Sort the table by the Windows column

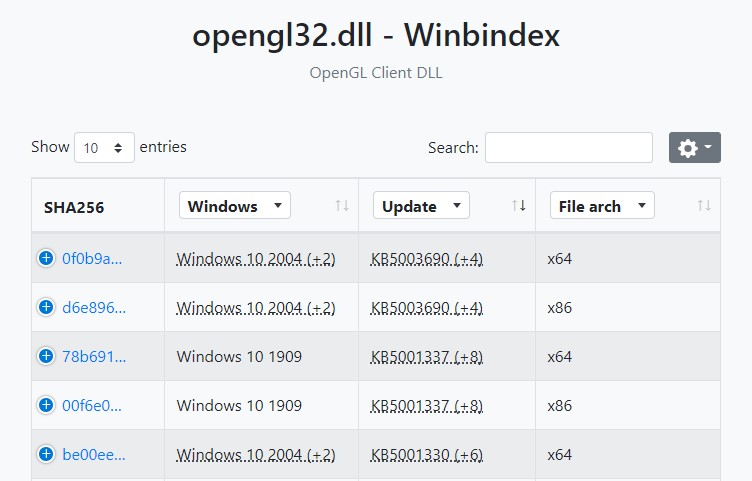point(341,206)
